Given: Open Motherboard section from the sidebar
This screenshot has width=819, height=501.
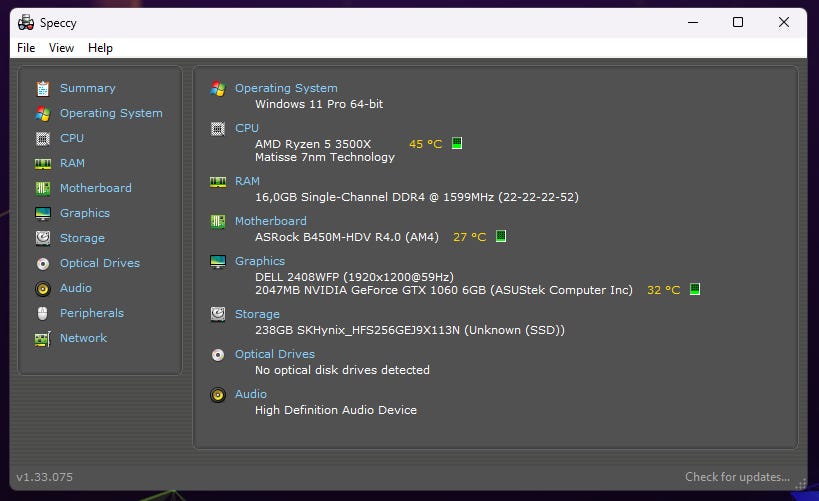Looking at the screenshot, I should 96,188.
